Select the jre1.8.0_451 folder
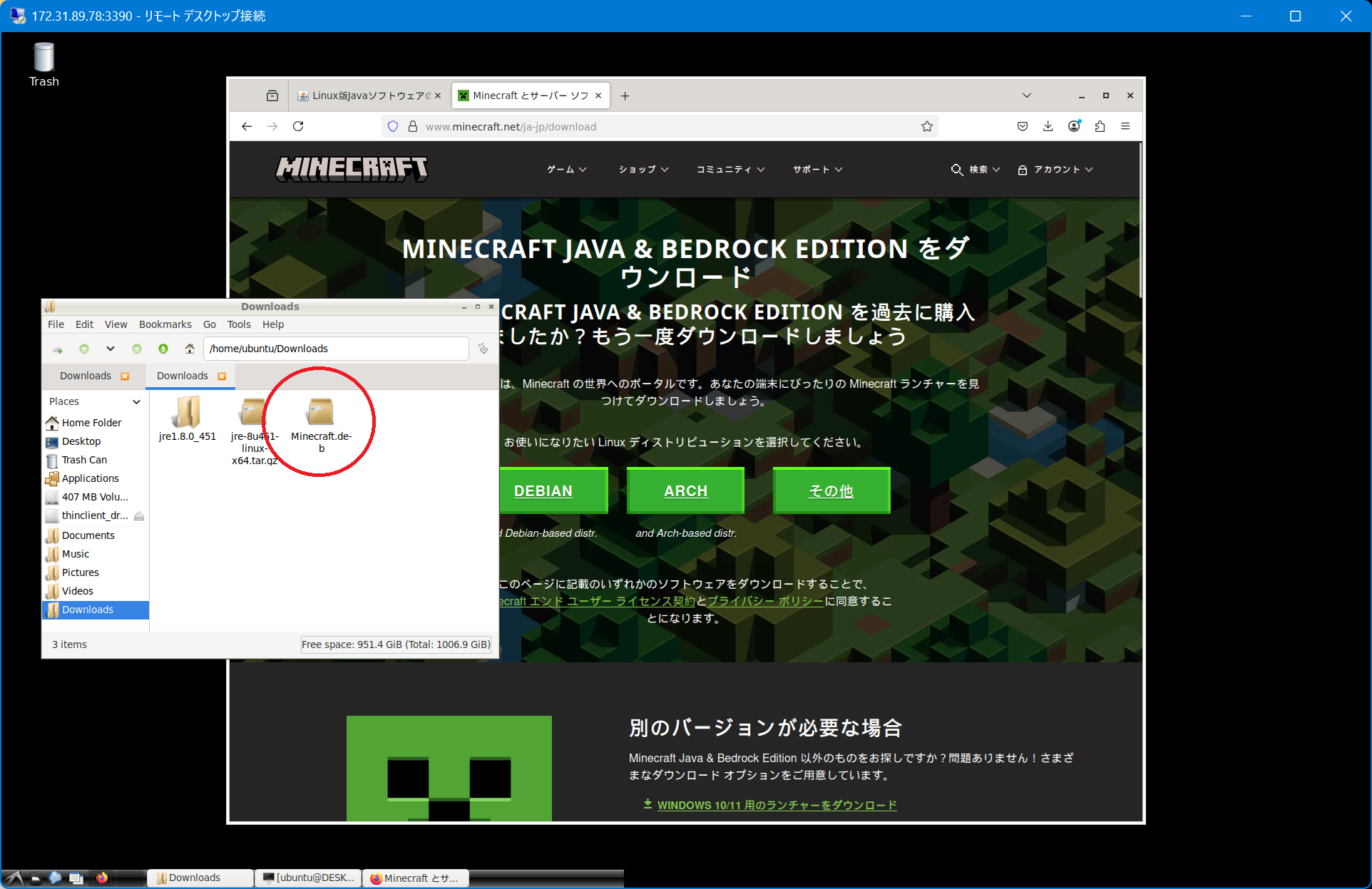Image resolution: width=1372 pixels, height=889 pixels. pyautogui.click(x=187, y=419)
